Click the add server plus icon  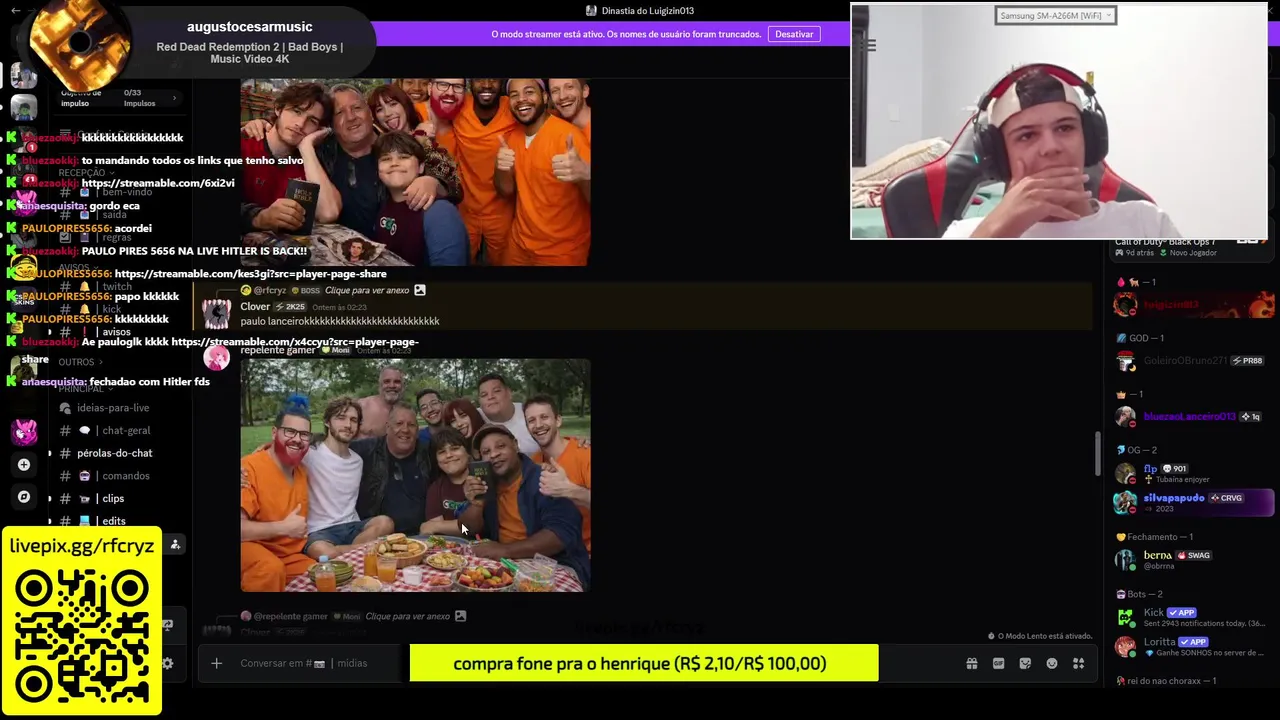[x=24, y=464]
